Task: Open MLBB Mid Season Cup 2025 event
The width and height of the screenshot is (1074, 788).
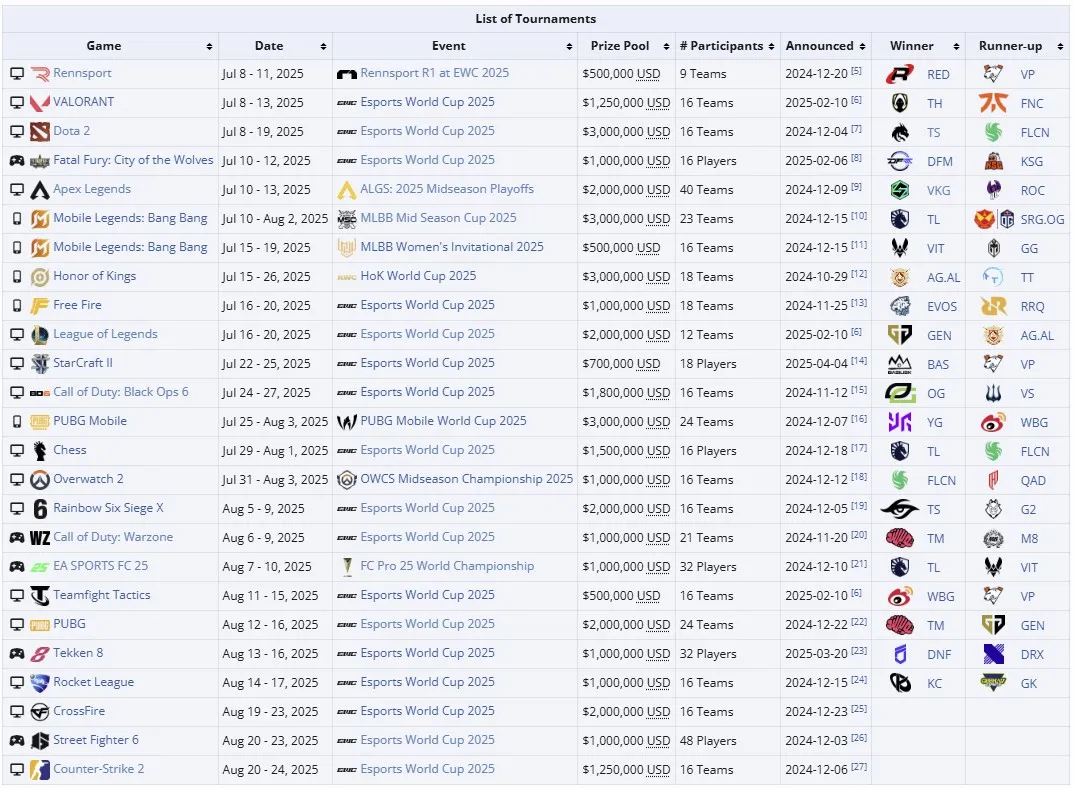Action: click(x=438, y=217)
